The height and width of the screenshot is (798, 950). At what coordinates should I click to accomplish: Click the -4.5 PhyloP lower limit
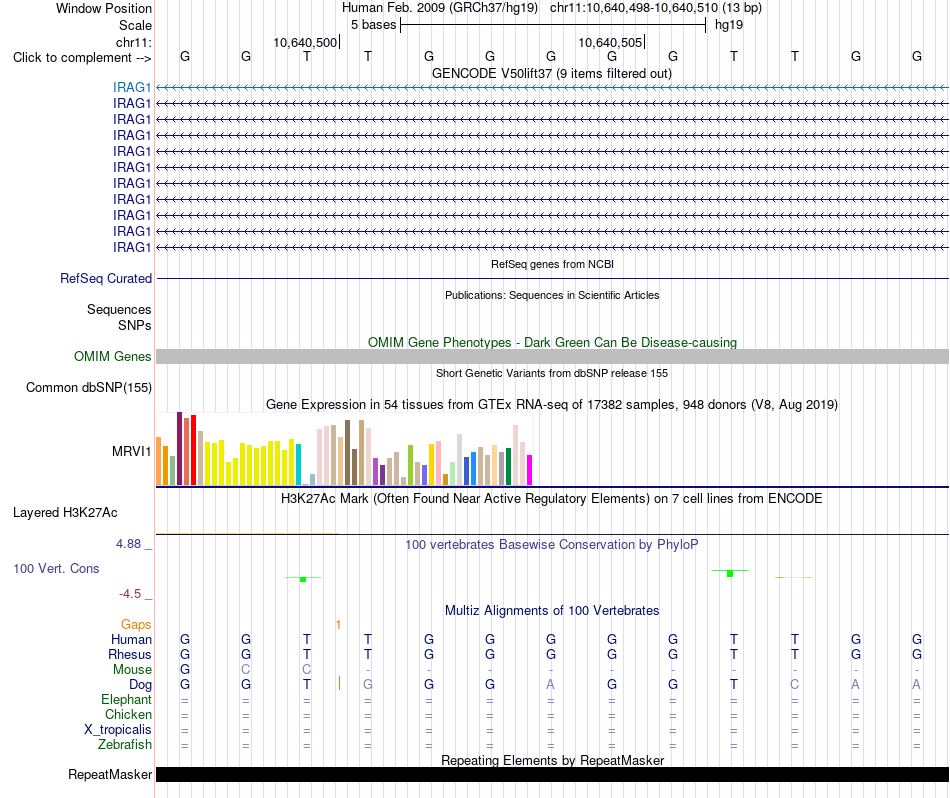tap(130, 594)
